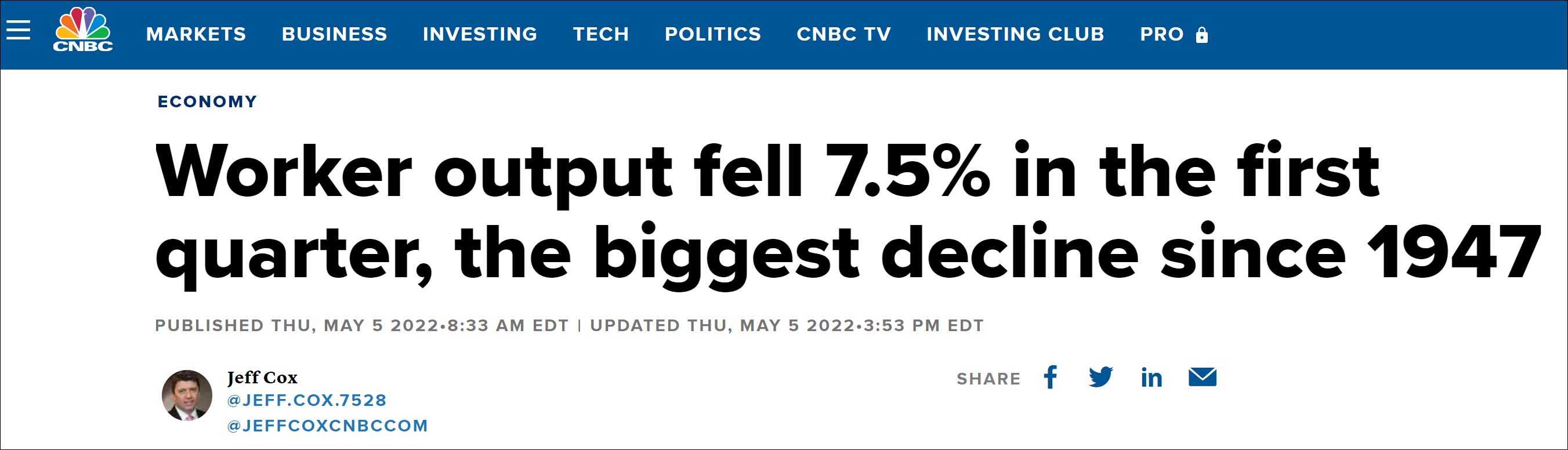Visit the Investing Club section
The width and height of the screenshot is (1568, 450).
1015,34
